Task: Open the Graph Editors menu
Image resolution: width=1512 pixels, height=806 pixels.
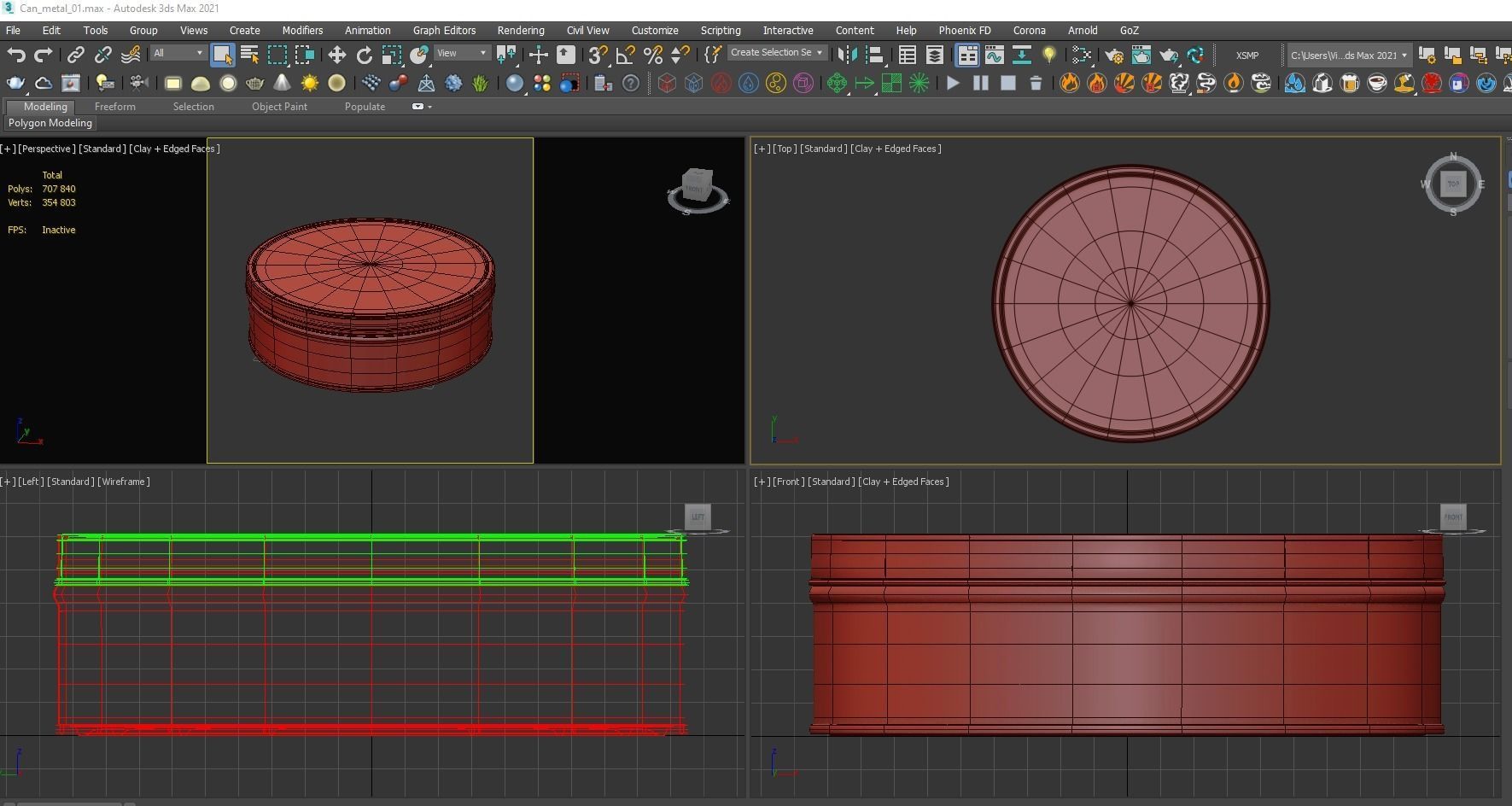Action: [444, 30]
